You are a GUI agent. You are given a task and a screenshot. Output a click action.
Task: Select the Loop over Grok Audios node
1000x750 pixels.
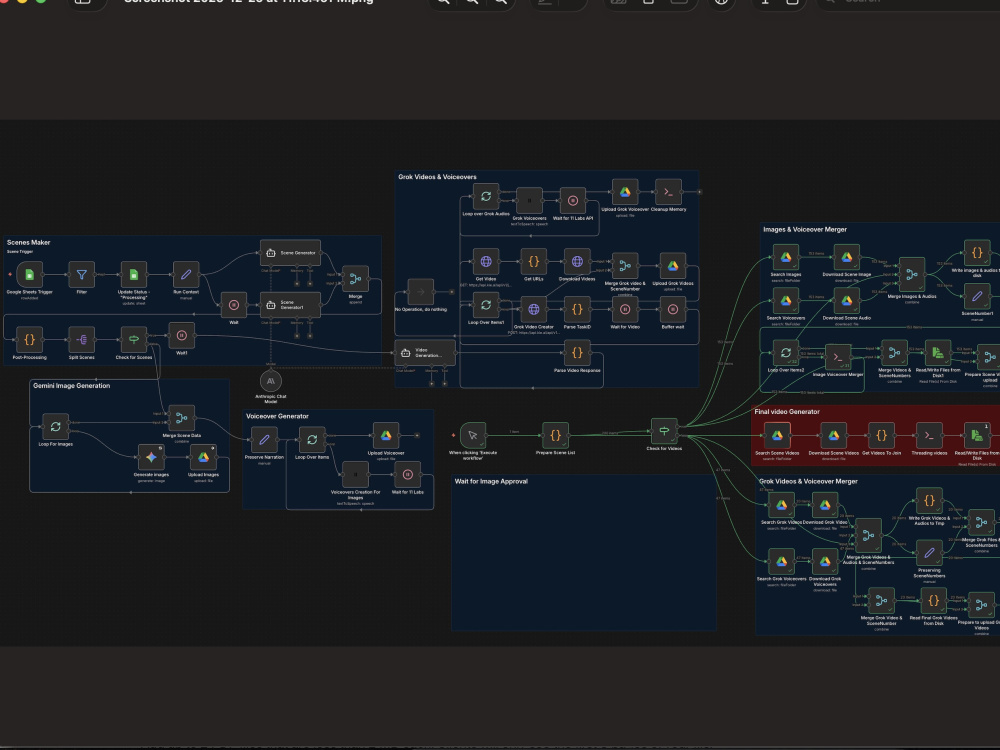[x=485, y=196]
